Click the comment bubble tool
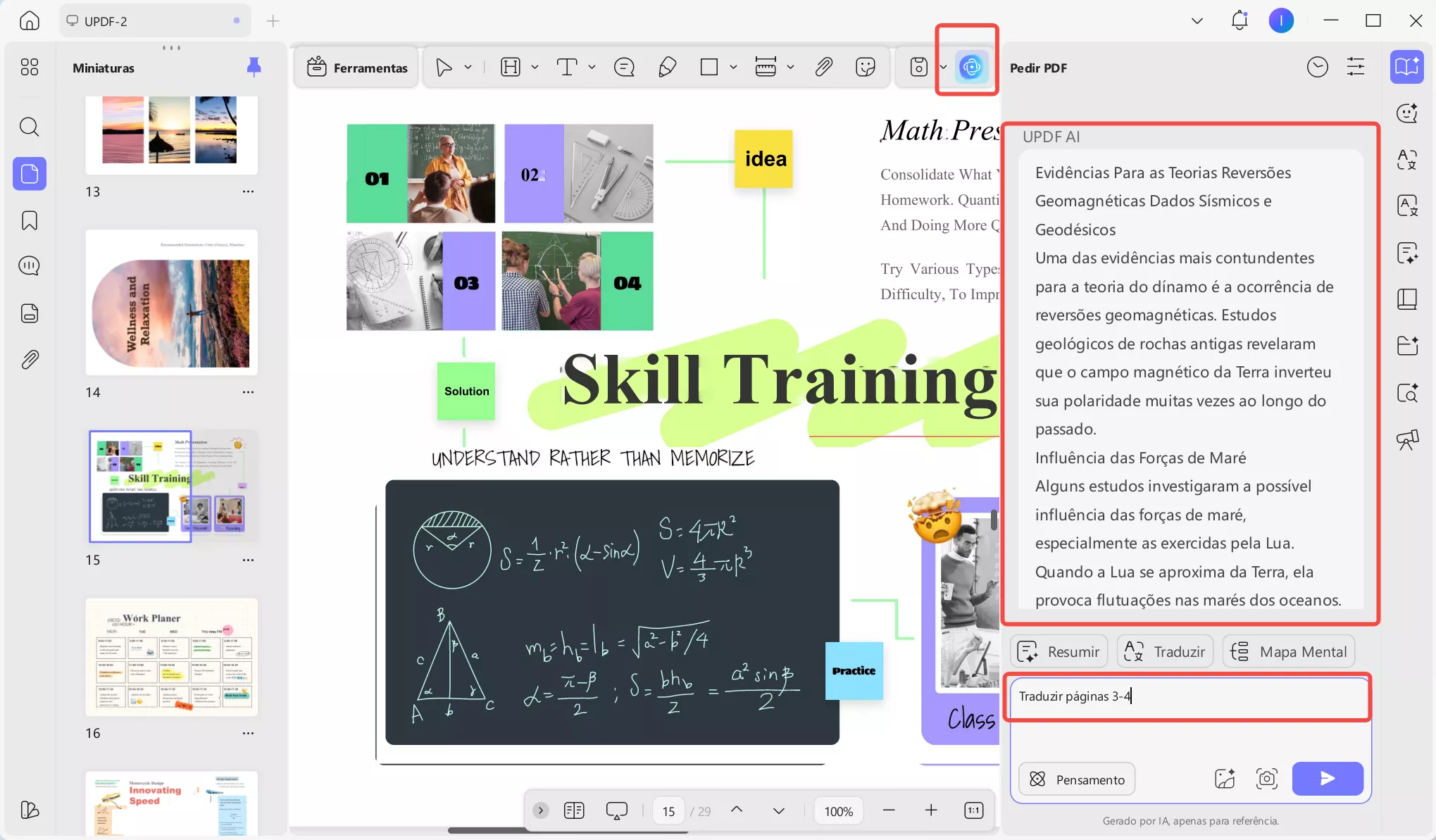1436x840 pixels. (624, 68)
